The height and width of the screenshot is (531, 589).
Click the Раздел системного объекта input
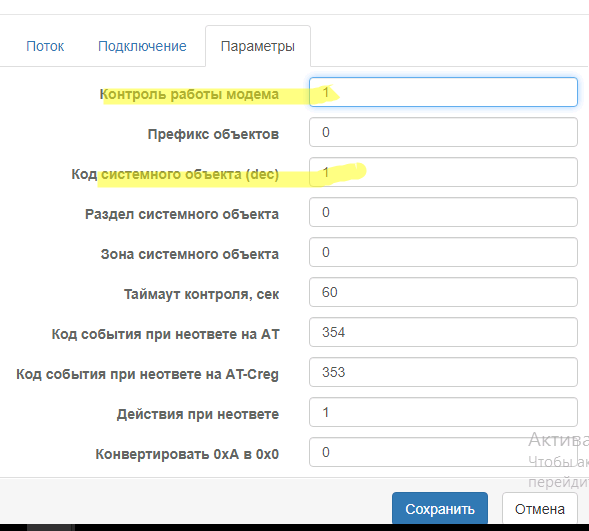click(443, 212)
